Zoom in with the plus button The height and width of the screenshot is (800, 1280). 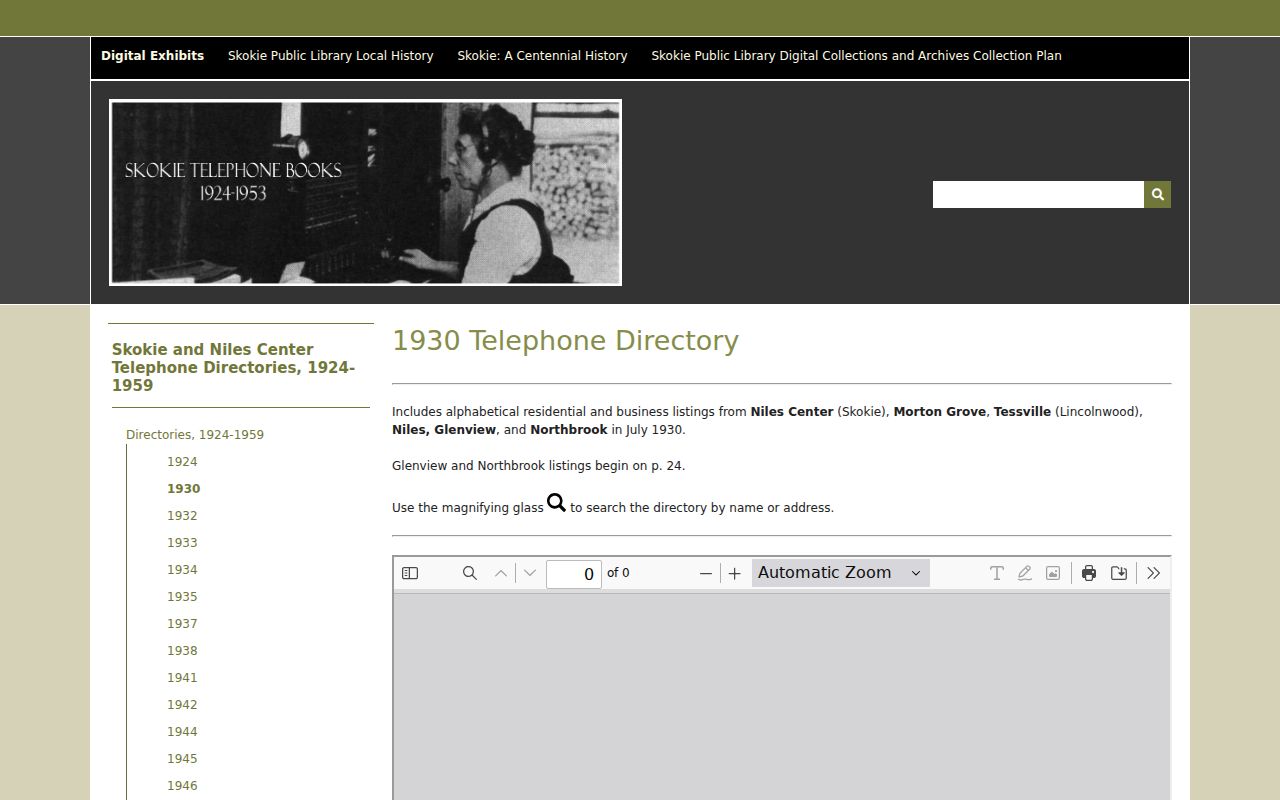pos(735,573)
